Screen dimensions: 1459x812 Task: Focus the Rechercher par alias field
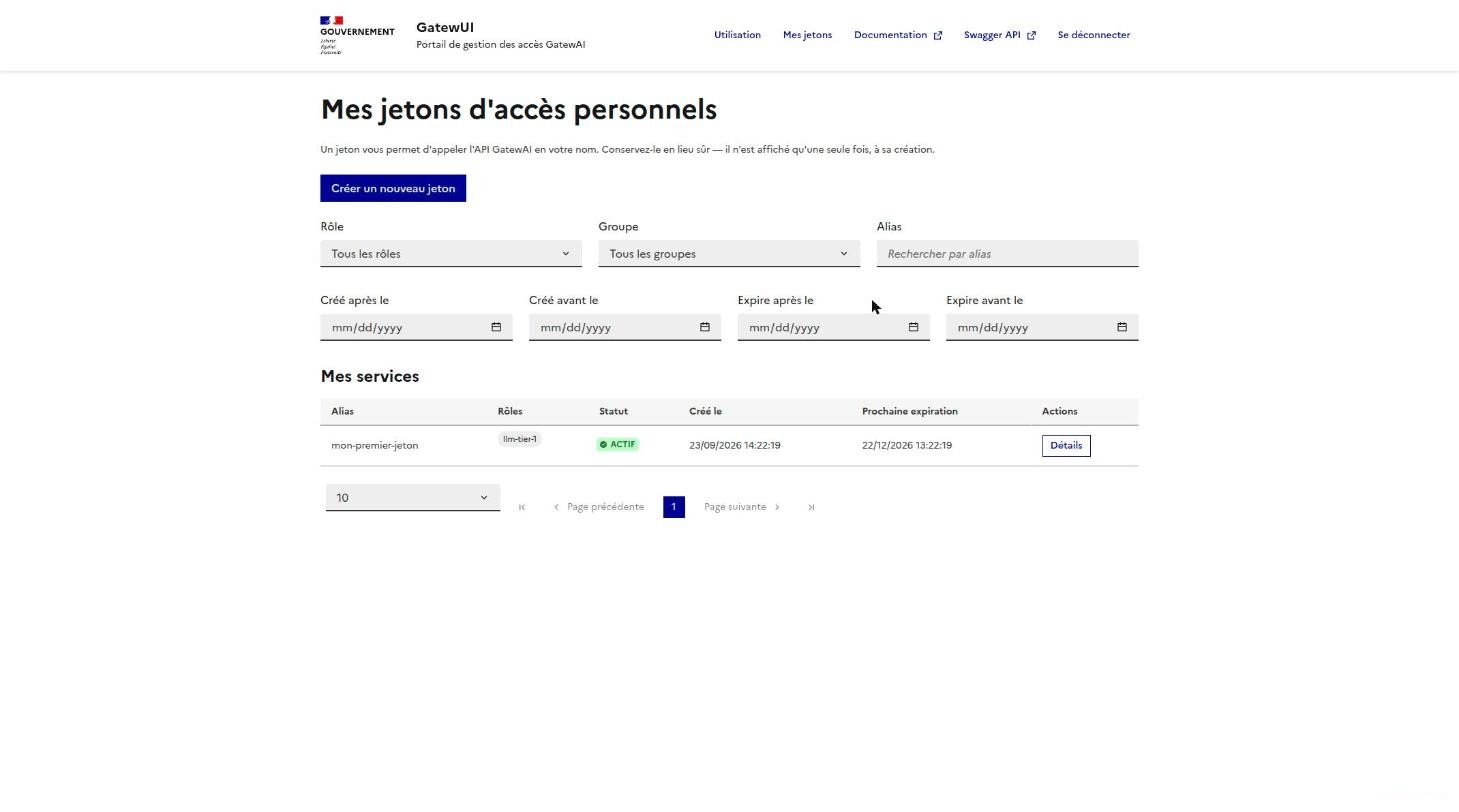(x=1007, y=254)
